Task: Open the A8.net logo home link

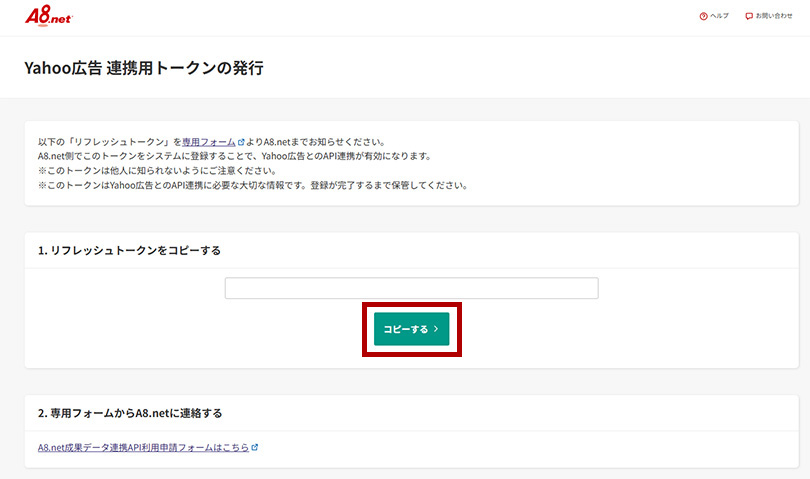Action: coord(49,16)
